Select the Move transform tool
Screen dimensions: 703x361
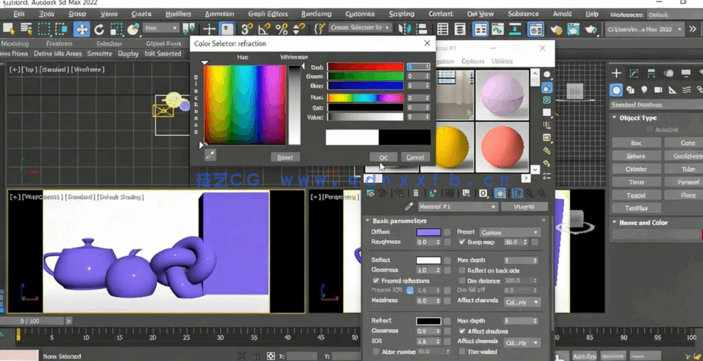pyautogui.click(x=82, y=30)
